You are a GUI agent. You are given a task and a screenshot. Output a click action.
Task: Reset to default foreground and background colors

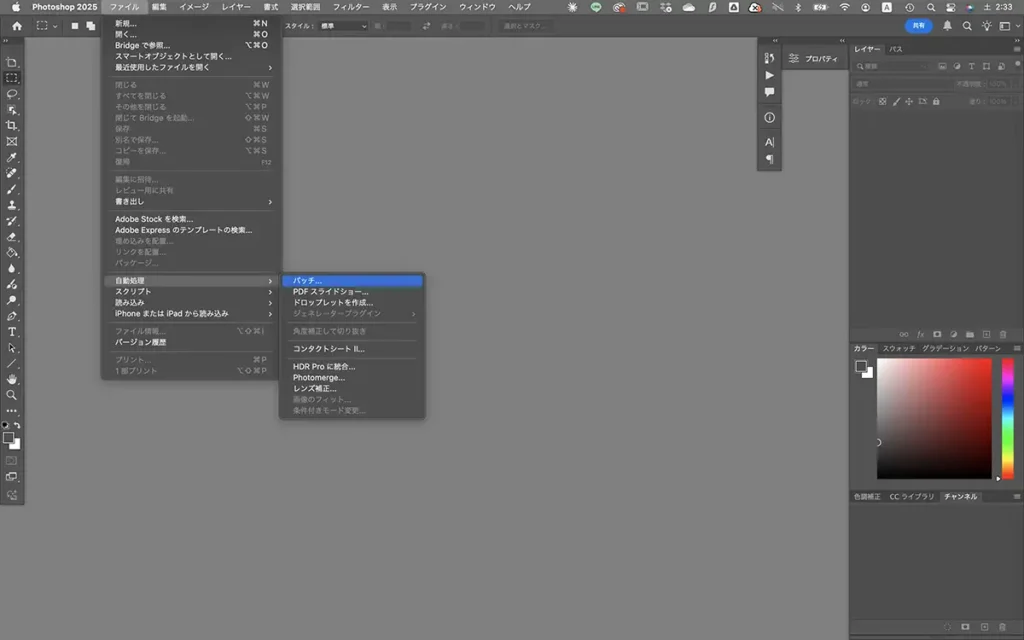point(6,425)
